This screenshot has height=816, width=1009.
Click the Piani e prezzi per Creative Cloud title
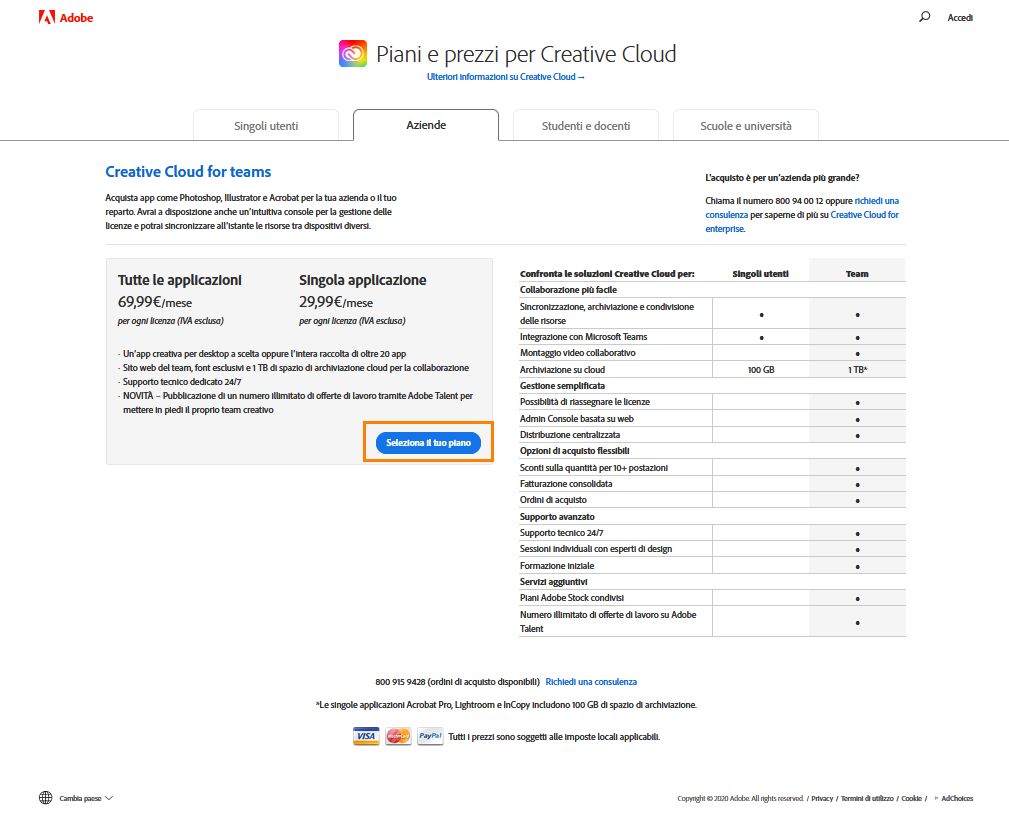526,54
